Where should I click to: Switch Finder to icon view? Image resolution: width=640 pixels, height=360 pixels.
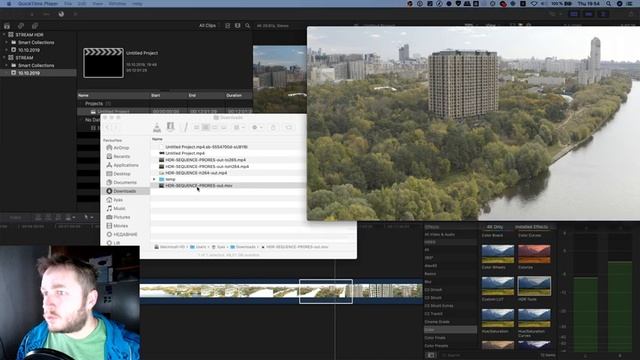pyautogui.click(x=196, y=128)
